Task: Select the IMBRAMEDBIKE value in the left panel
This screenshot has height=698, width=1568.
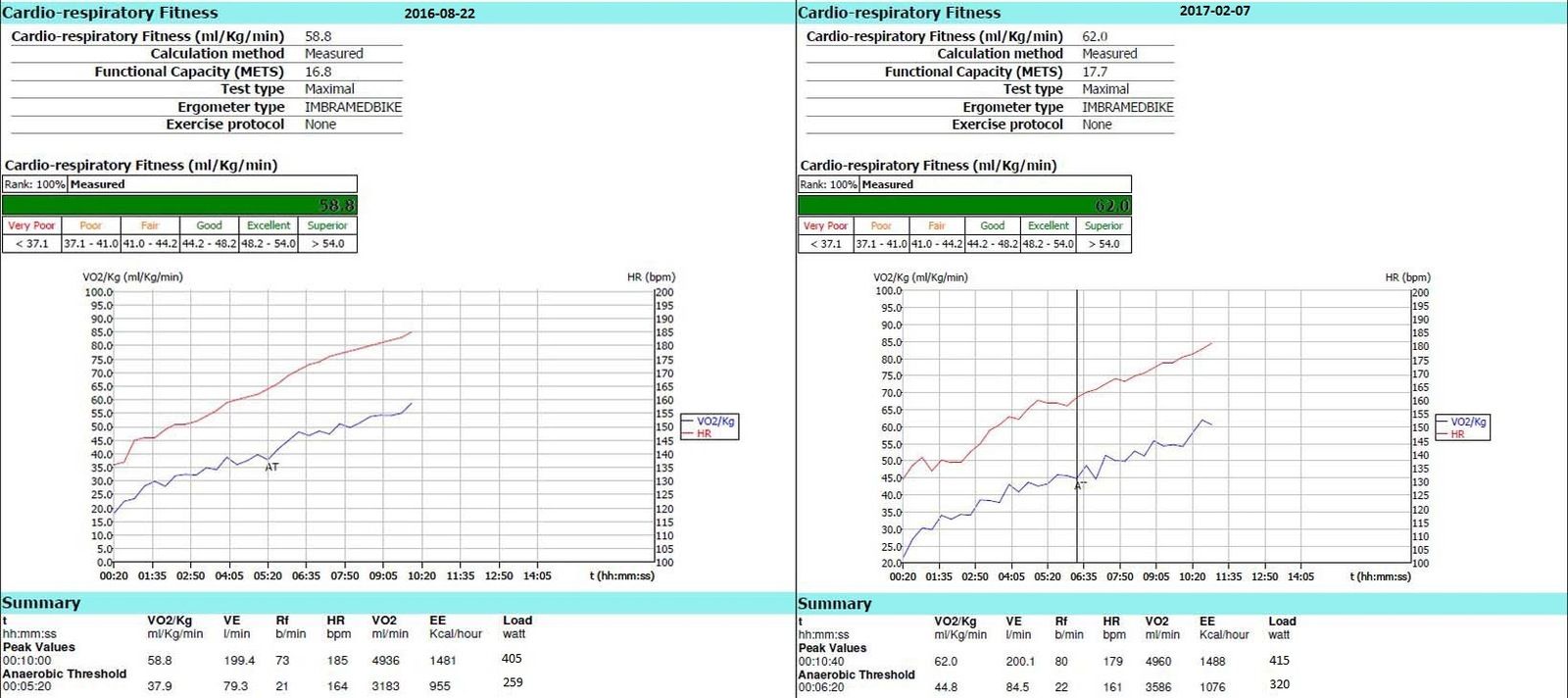Action: (x=353, y=107)
